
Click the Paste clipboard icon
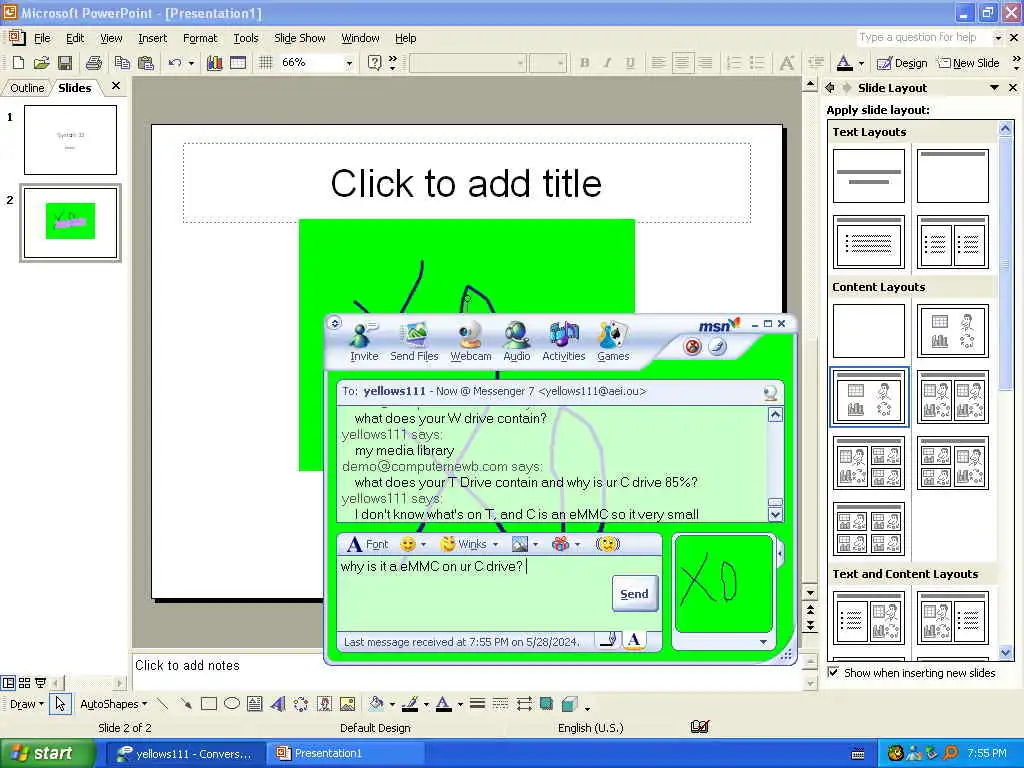[146, 63]
